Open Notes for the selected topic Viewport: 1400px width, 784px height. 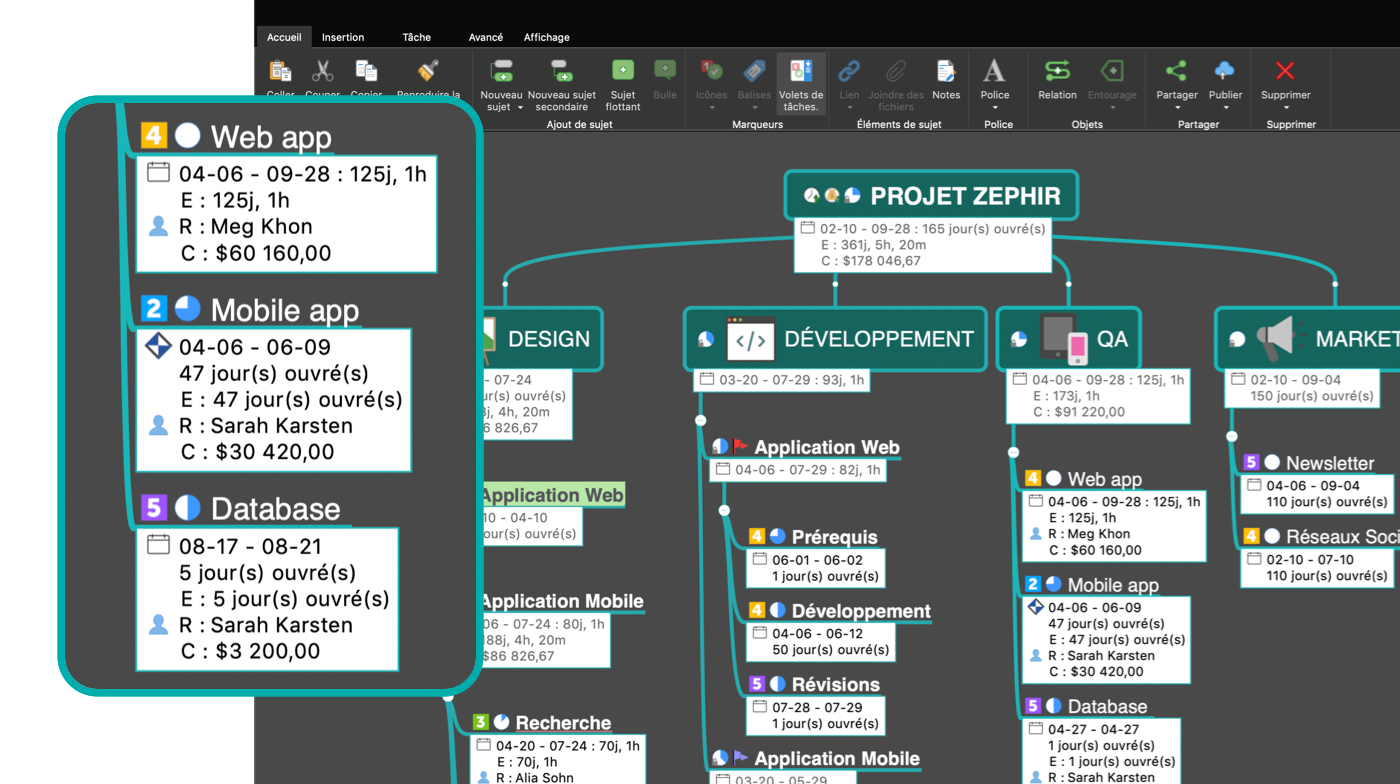coord(945,71)
